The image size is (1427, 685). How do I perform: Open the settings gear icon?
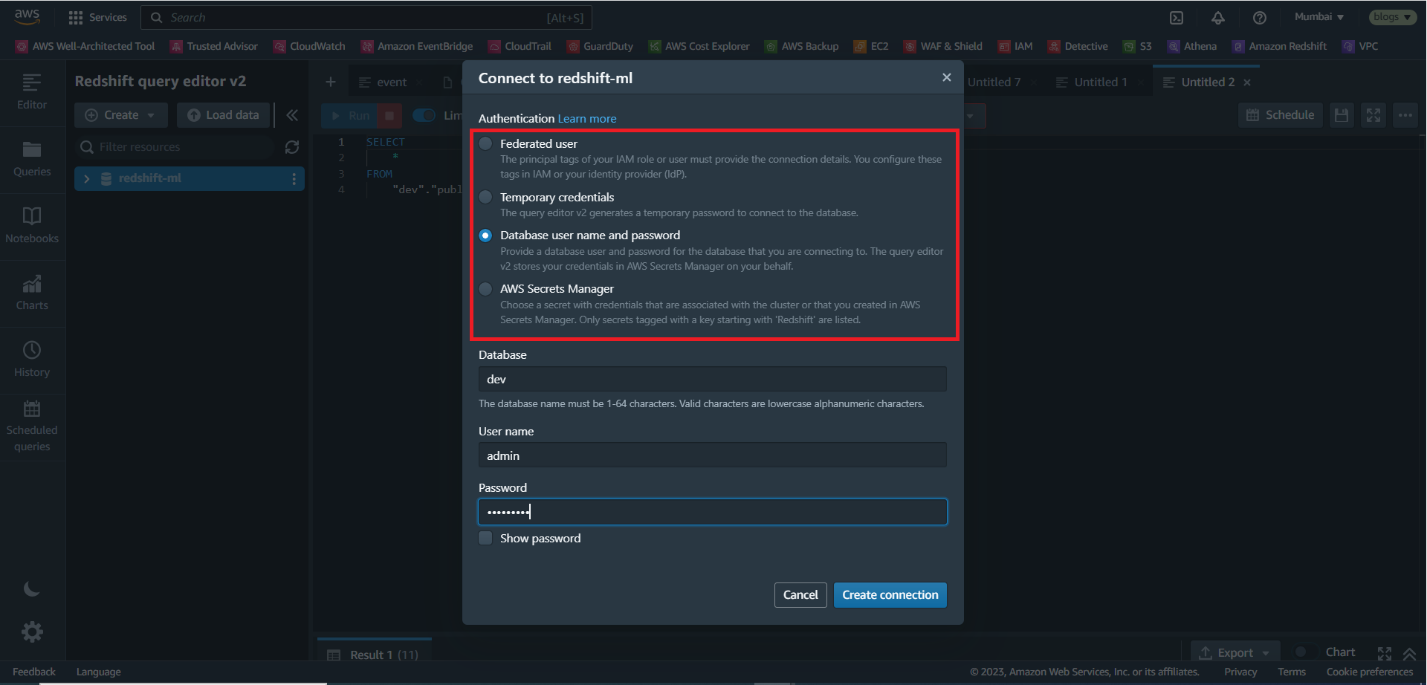click(32, 632)
